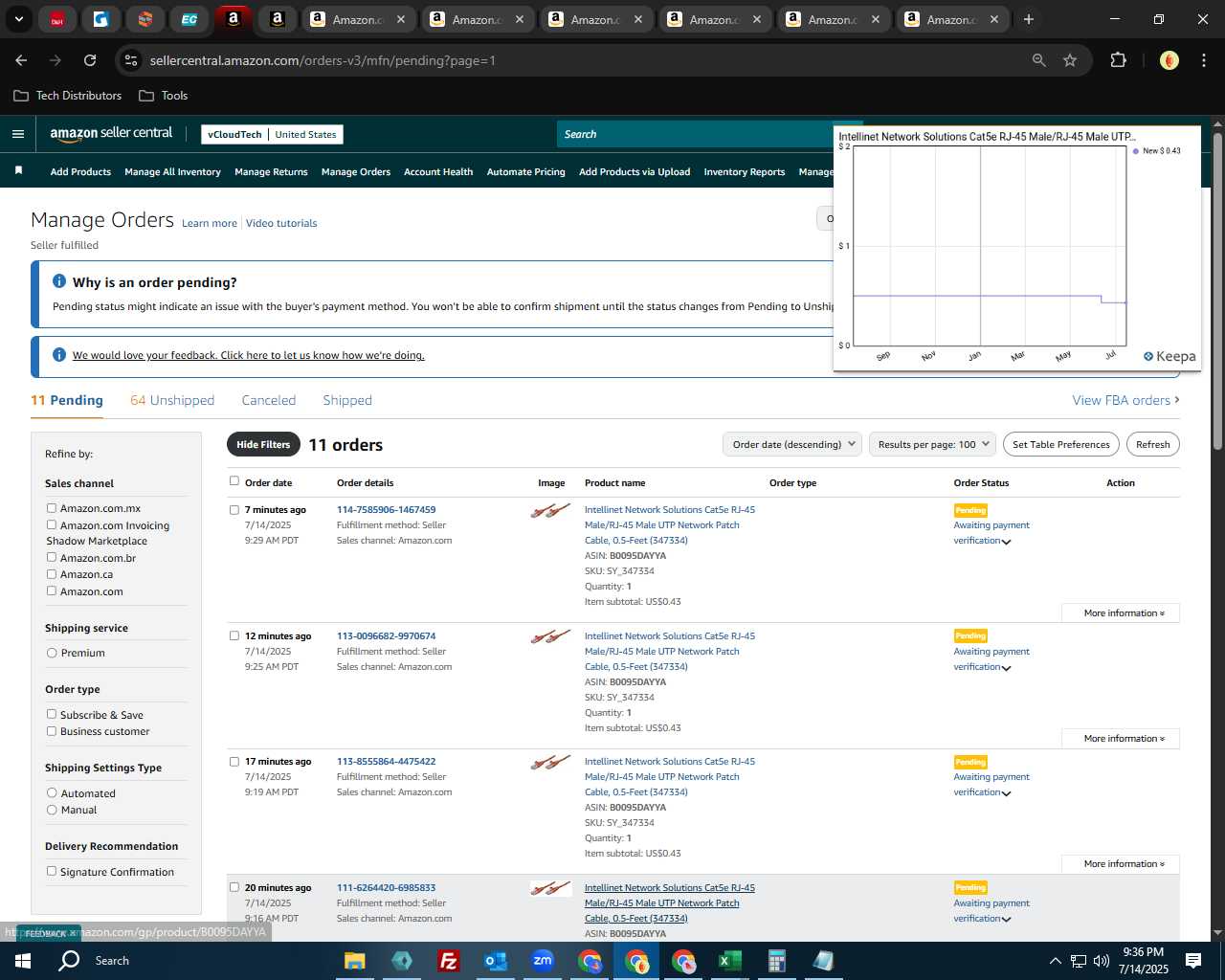Tick the Business customer checkbox

[x=52, y=731]
